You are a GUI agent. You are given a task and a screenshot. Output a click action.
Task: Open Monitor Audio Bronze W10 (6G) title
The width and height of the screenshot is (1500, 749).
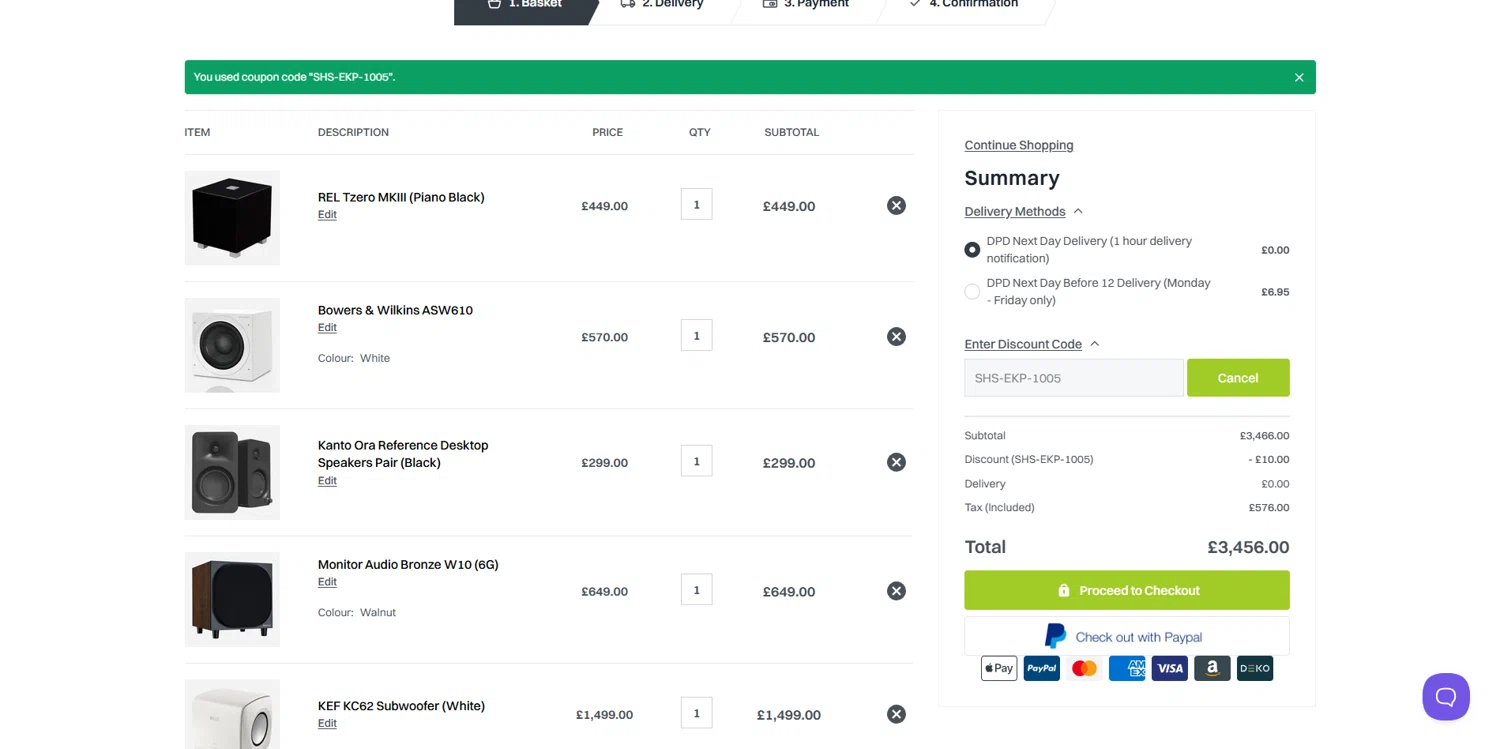[x=408, y=565]
